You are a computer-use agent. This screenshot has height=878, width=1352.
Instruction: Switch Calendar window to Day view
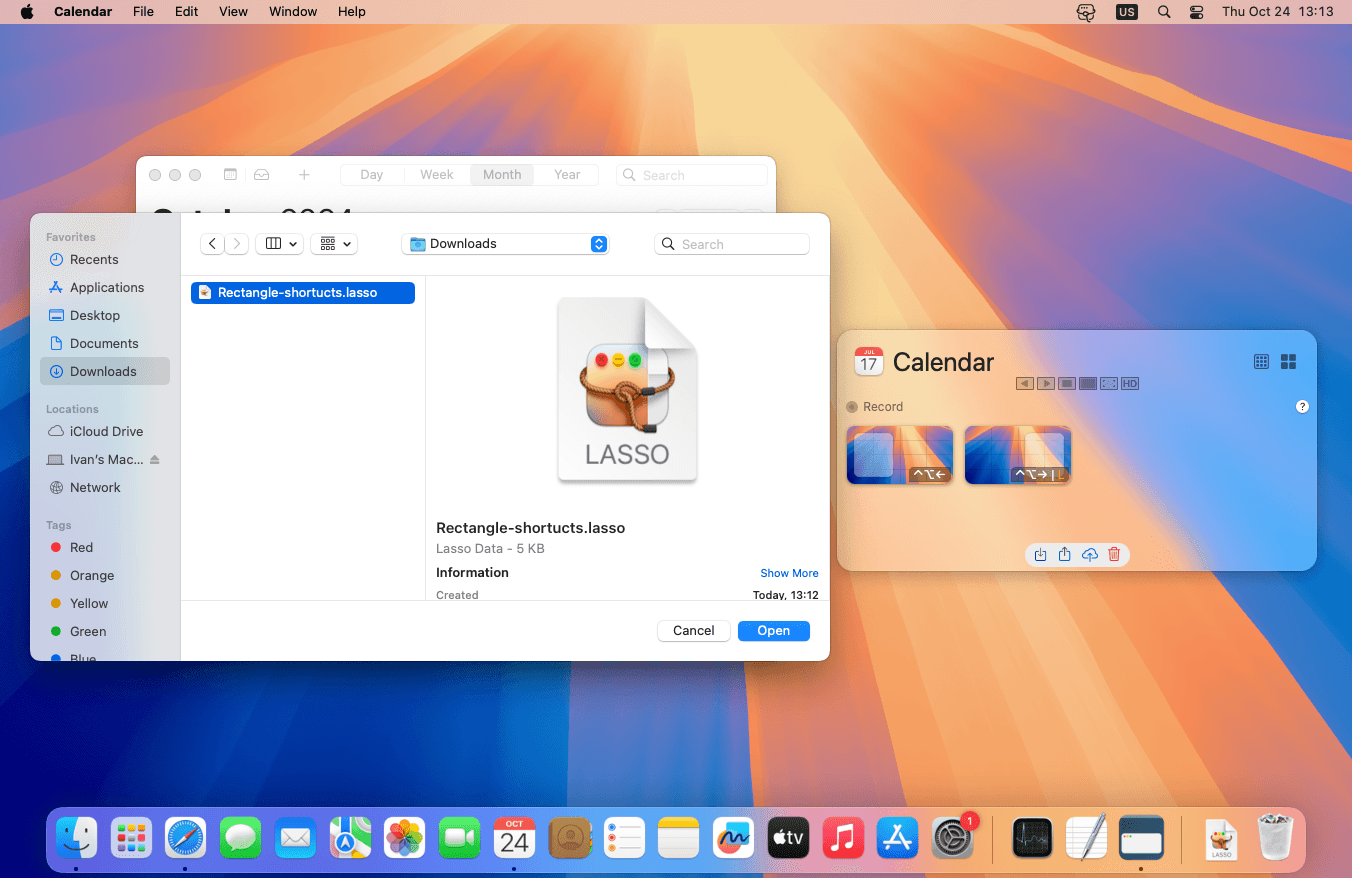[372, 174]
